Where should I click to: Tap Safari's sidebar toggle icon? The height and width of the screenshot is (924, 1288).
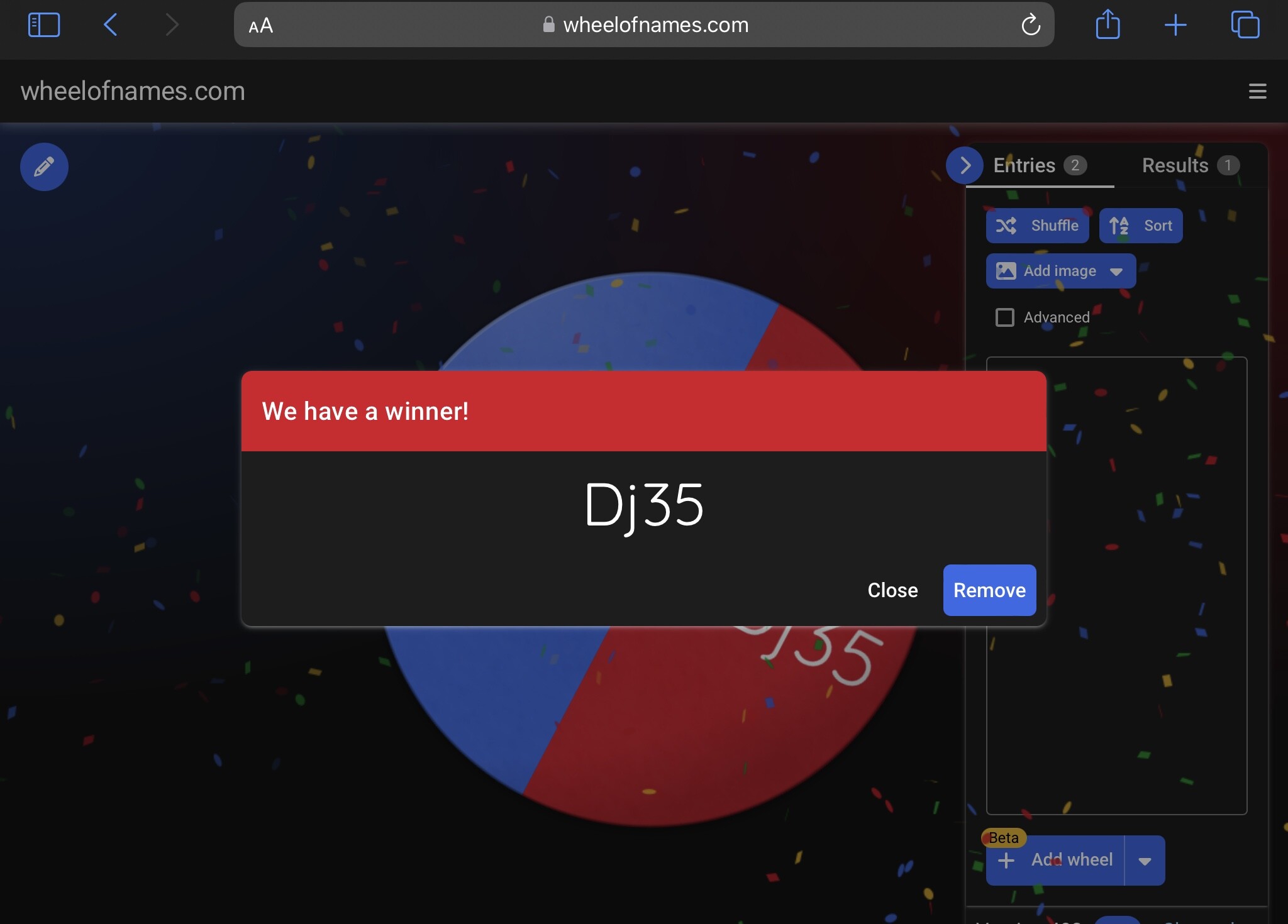click(x=44, y=25)
